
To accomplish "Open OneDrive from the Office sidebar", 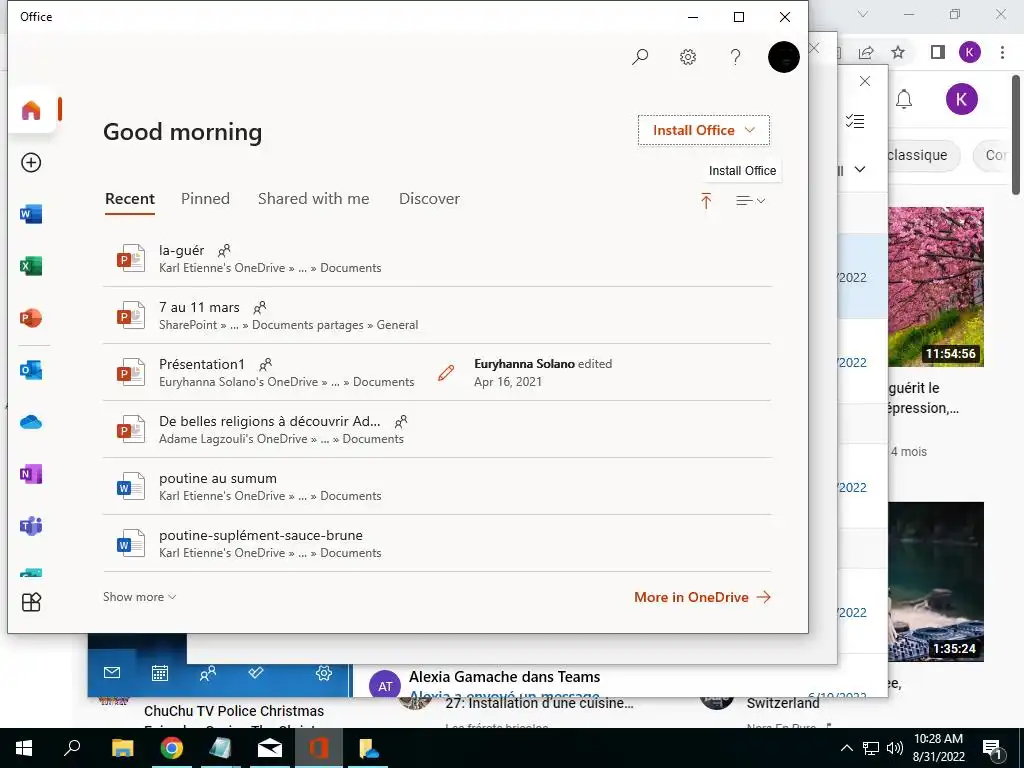I will tap(31, 423).
